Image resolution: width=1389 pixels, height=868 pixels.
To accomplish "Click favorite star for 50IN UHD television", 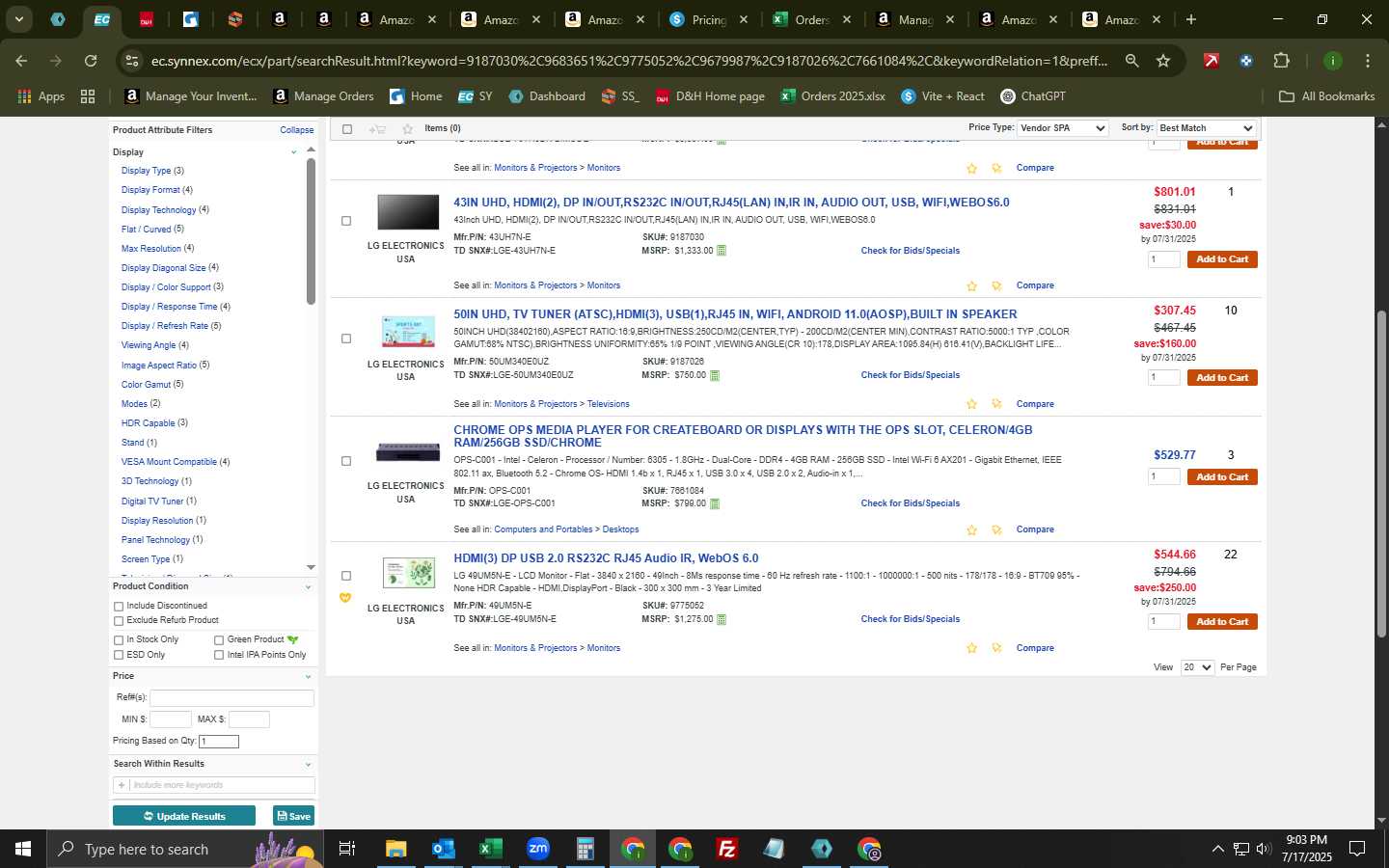I will pos(972,405).
